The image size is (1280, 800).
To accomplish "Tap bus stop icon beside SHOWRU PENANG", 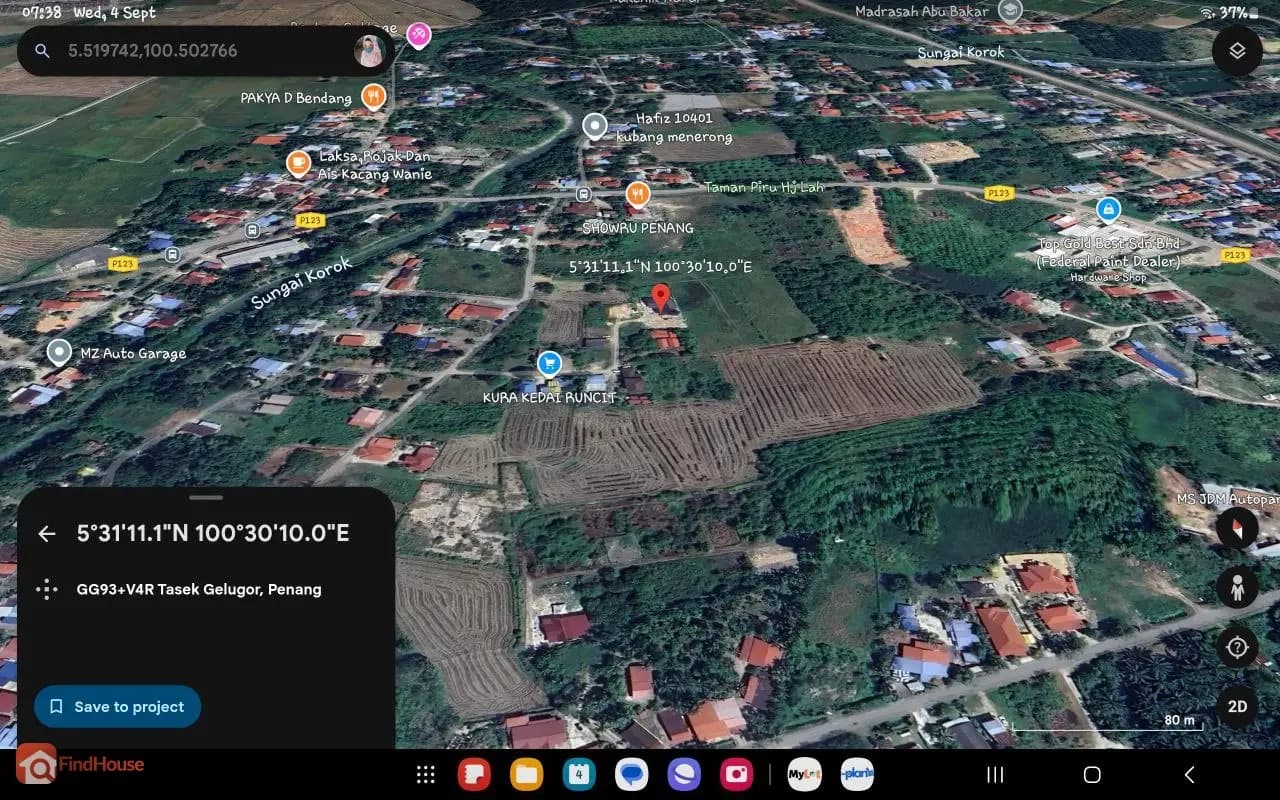I will (583, 194).
